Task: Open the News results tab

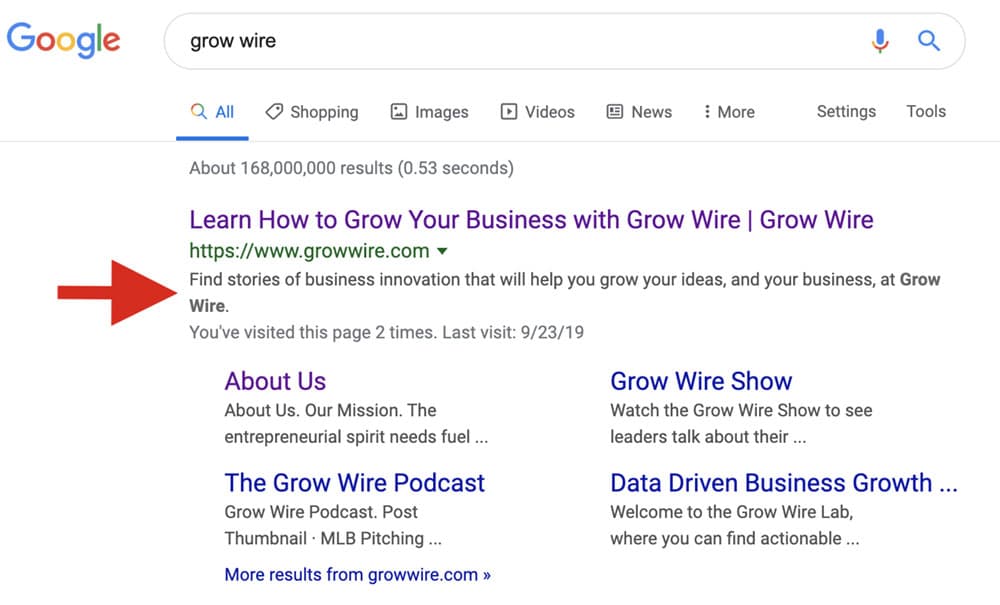Action: click(x=639, y=112)
